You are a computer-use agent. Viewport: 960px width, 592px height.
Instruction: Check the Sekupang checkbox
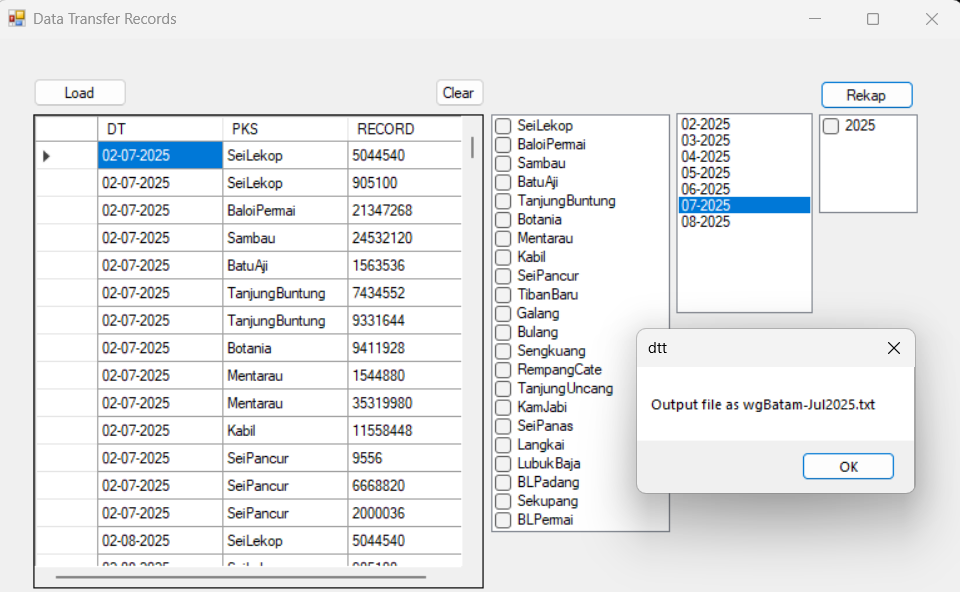504,501
